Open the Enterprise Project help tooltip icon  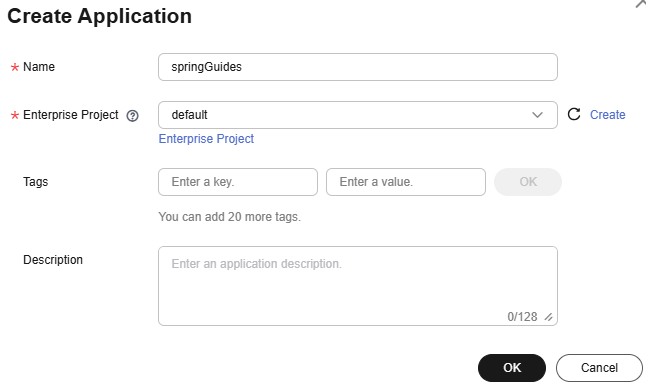(132, 116)
